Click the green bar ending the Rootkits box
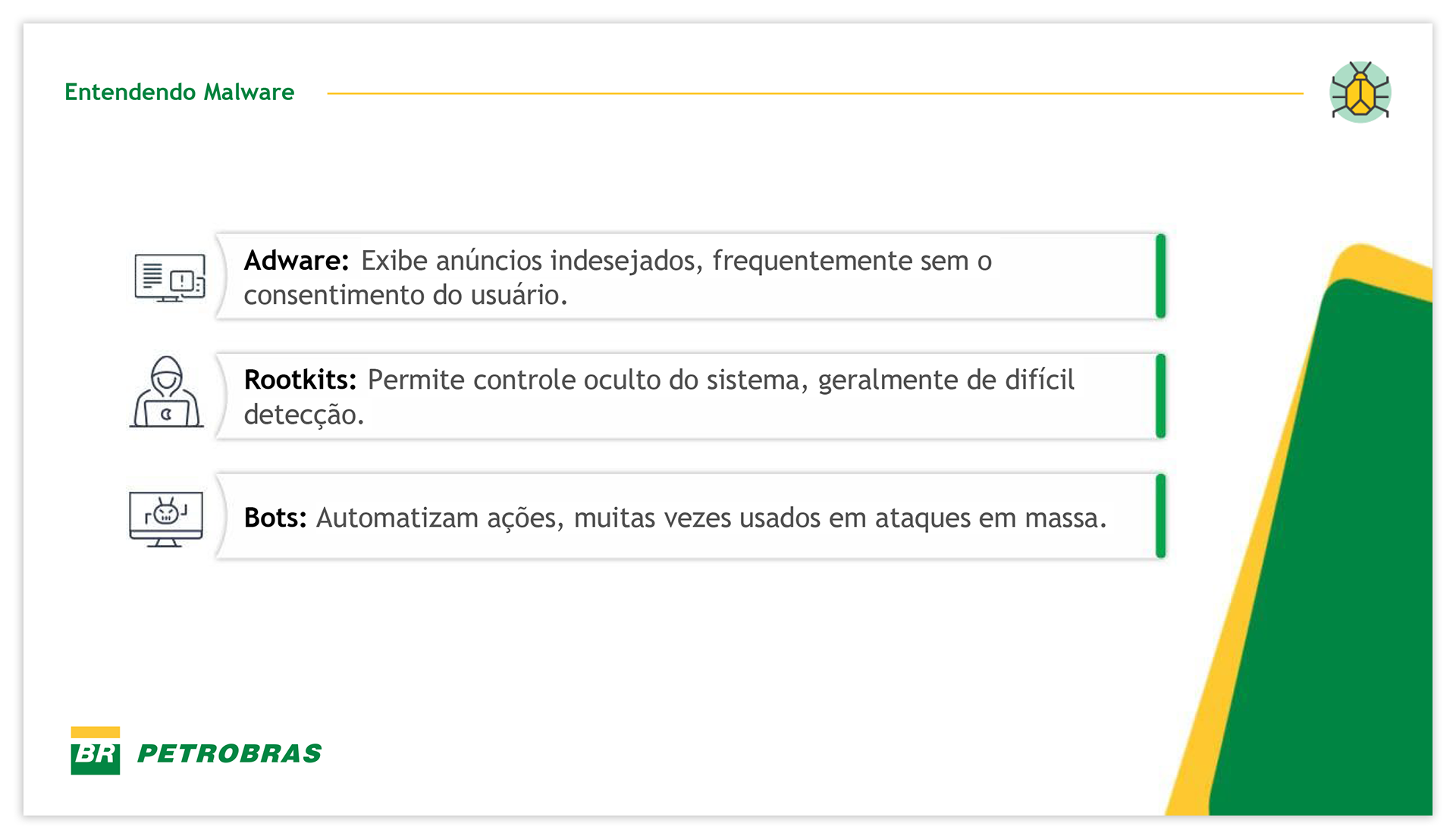This screenshot has height=839, width=1456. [x=1160, y=396]
